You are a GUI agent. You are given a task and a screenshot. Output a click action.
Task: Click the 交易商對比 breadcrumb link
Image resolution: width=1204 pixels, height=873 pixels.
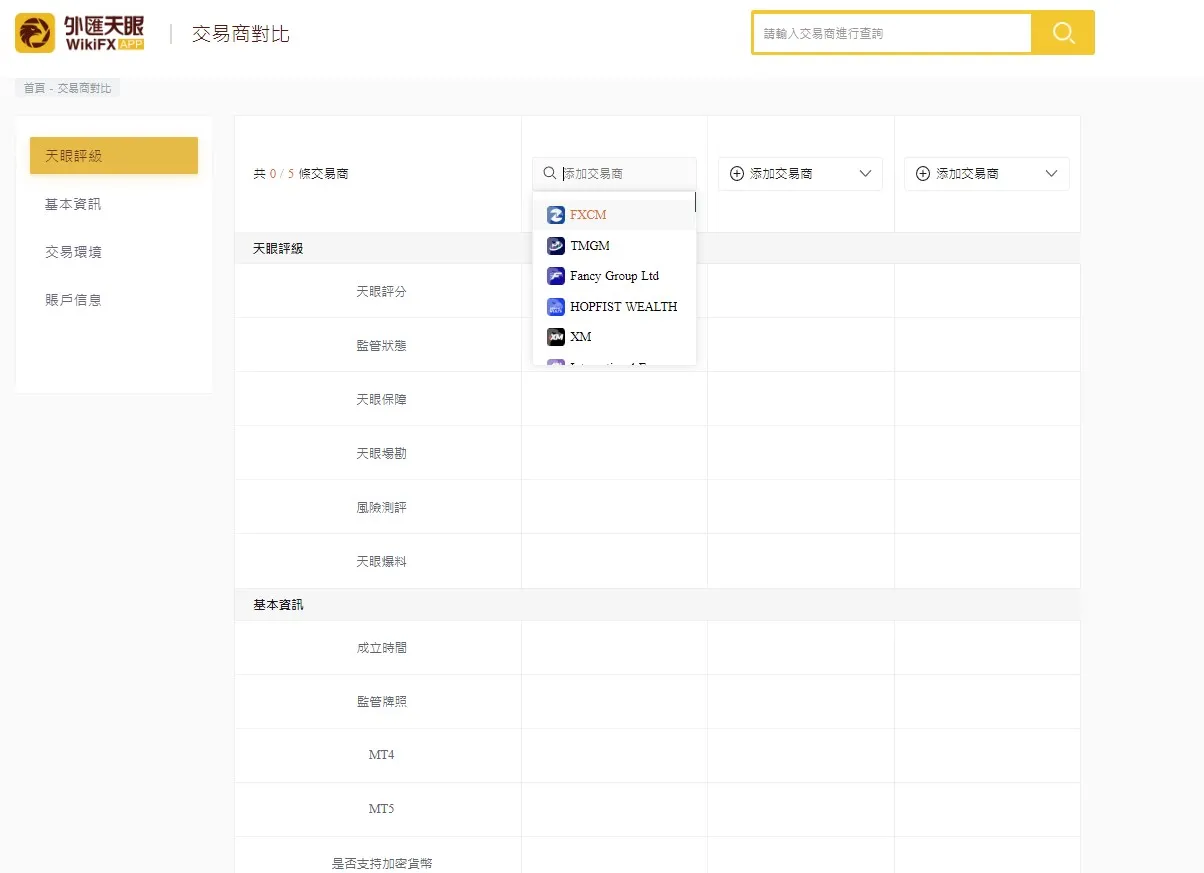[x=85, y=88]
